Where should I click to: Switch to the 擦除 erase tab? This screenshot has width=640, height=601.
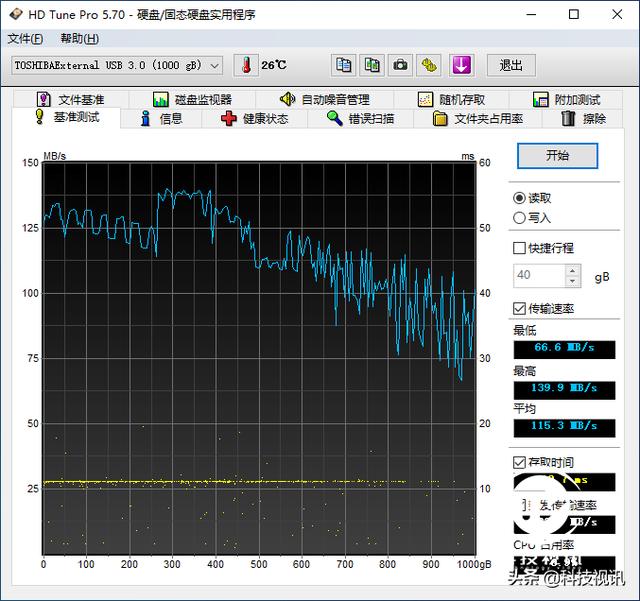583,119
